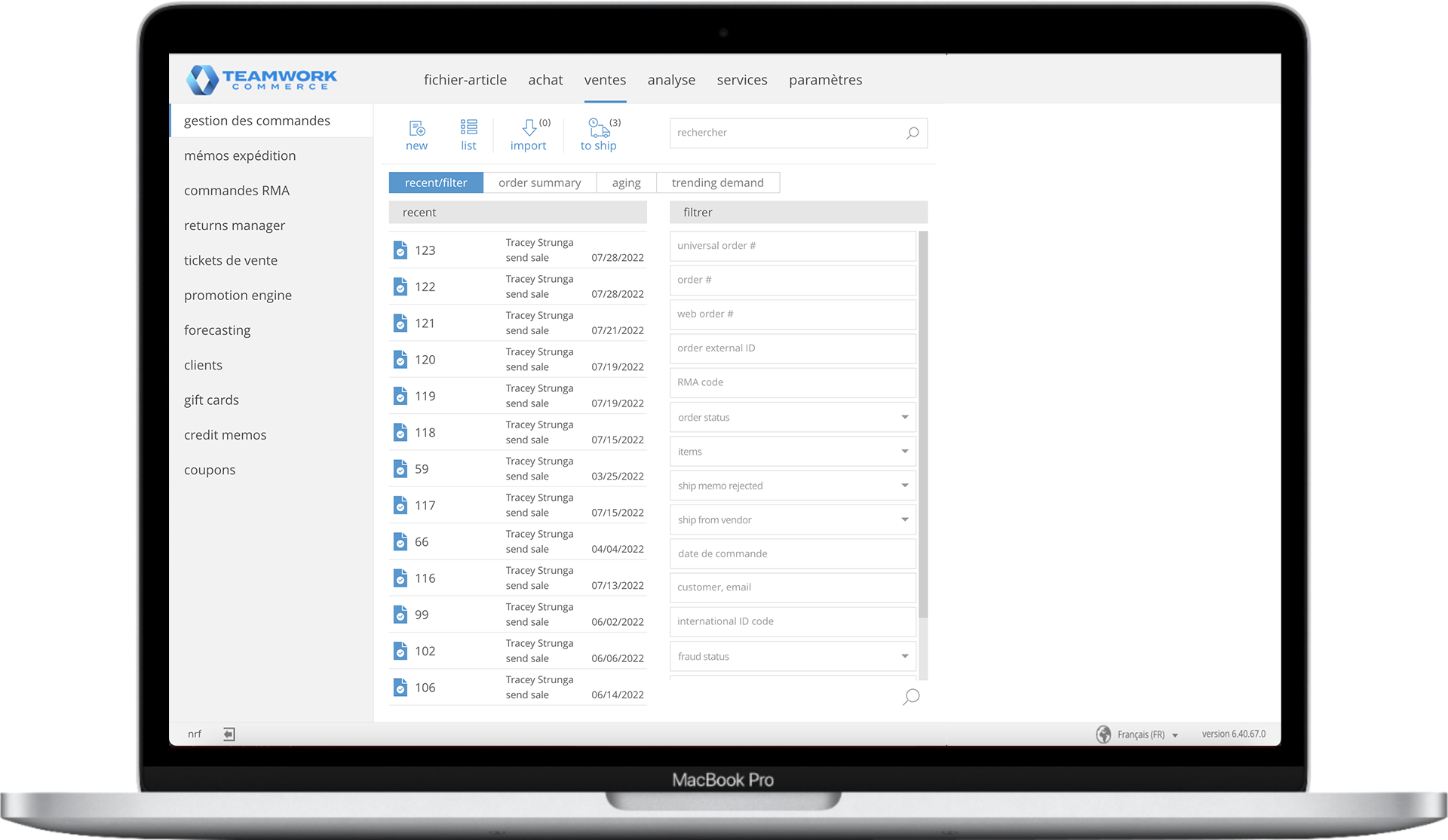The image size is (1448, 840).
Task: Click the logout arrow icon next to nrf
Action: pos(228,733)
